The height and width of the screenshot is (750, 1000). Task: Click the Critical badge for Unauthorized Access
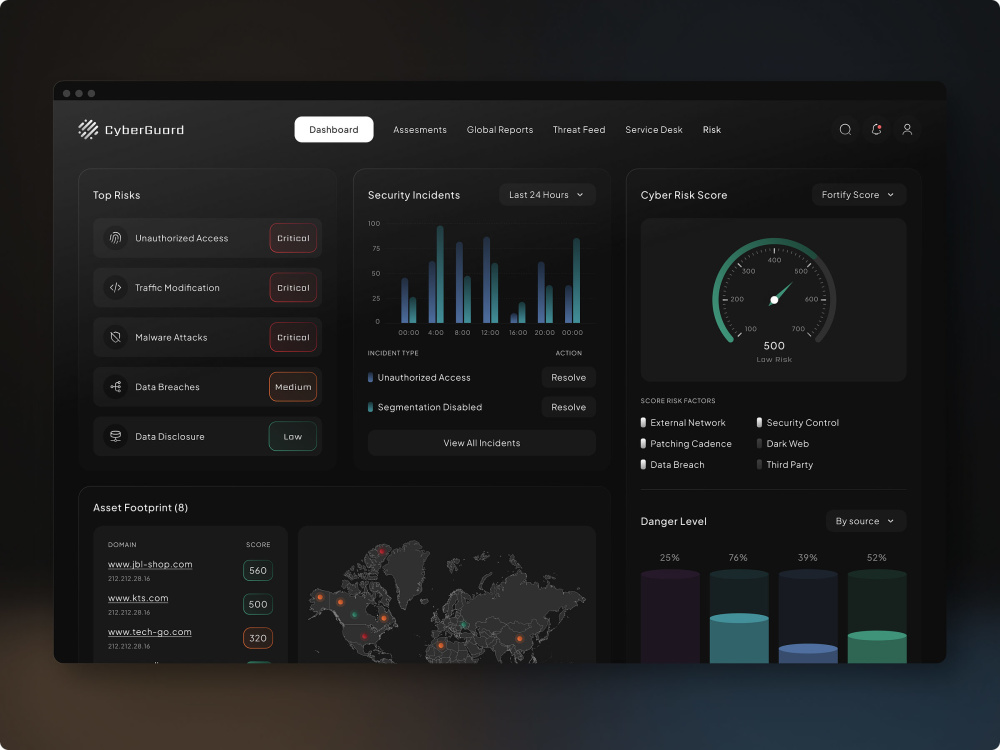point(293,238)
